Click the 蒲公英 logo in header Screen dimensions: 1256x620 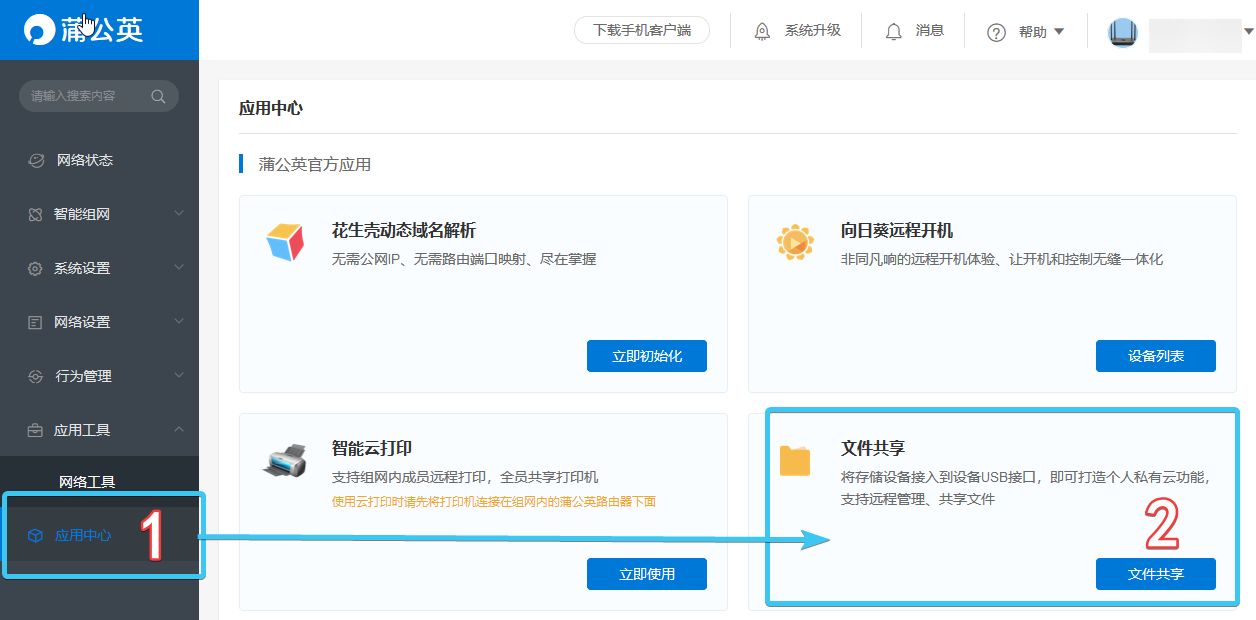tap(84, 30)
